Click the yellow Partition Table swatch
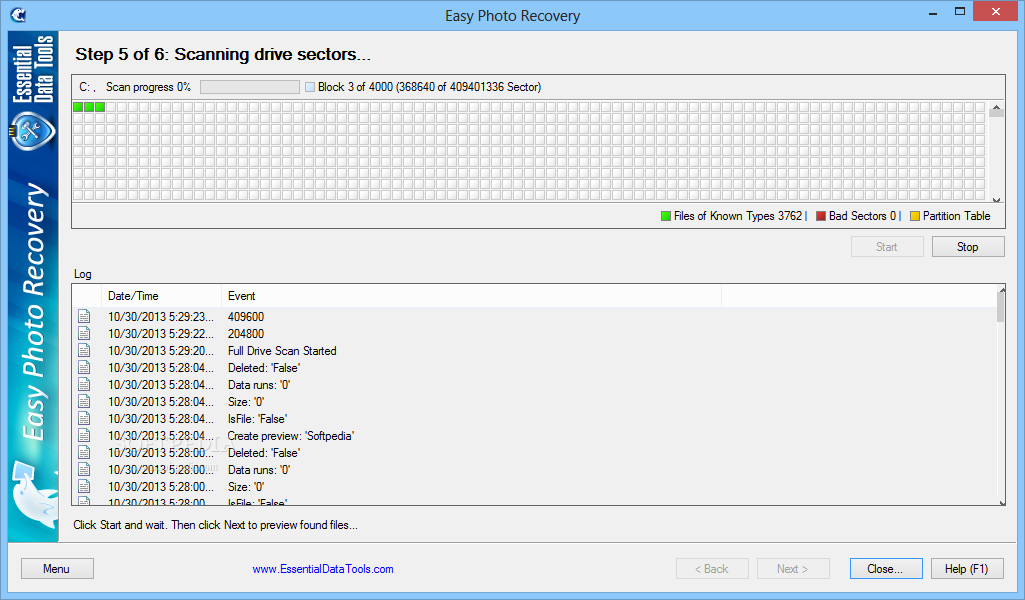The height and width of the screenshot is (600, 1025). click(915, 216)
